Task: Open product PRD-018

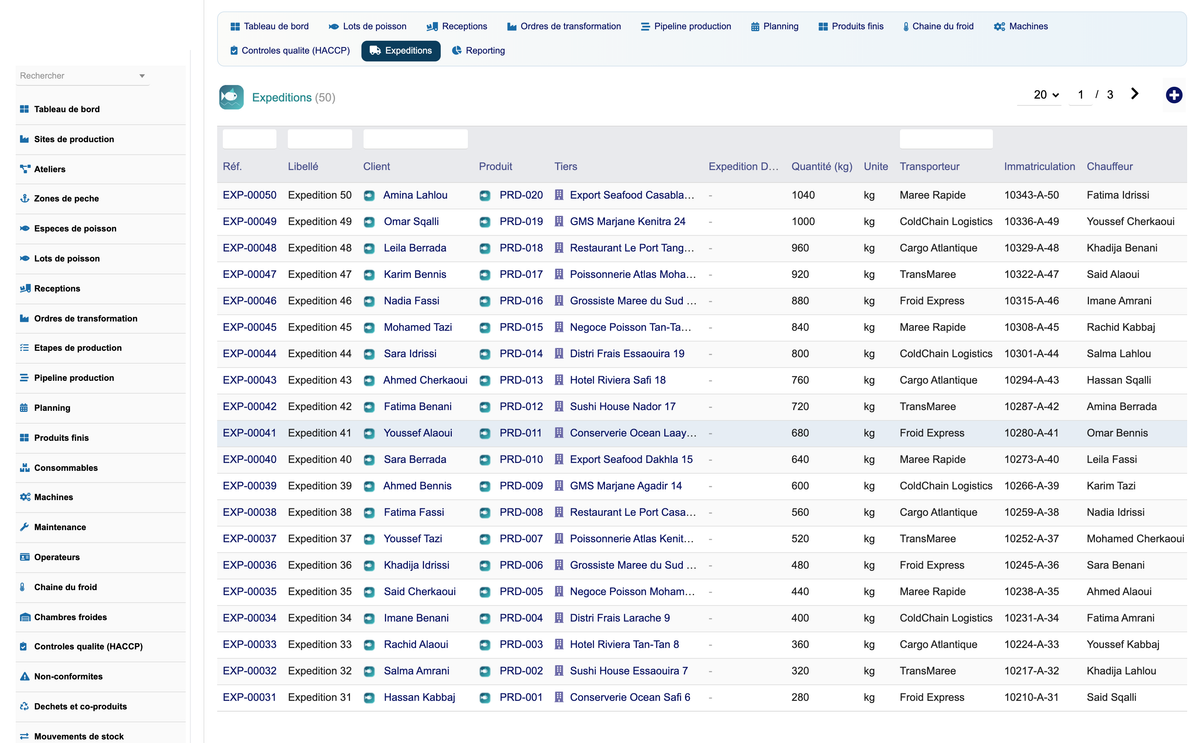Action: pyautogui.click(x=521, y=248)
